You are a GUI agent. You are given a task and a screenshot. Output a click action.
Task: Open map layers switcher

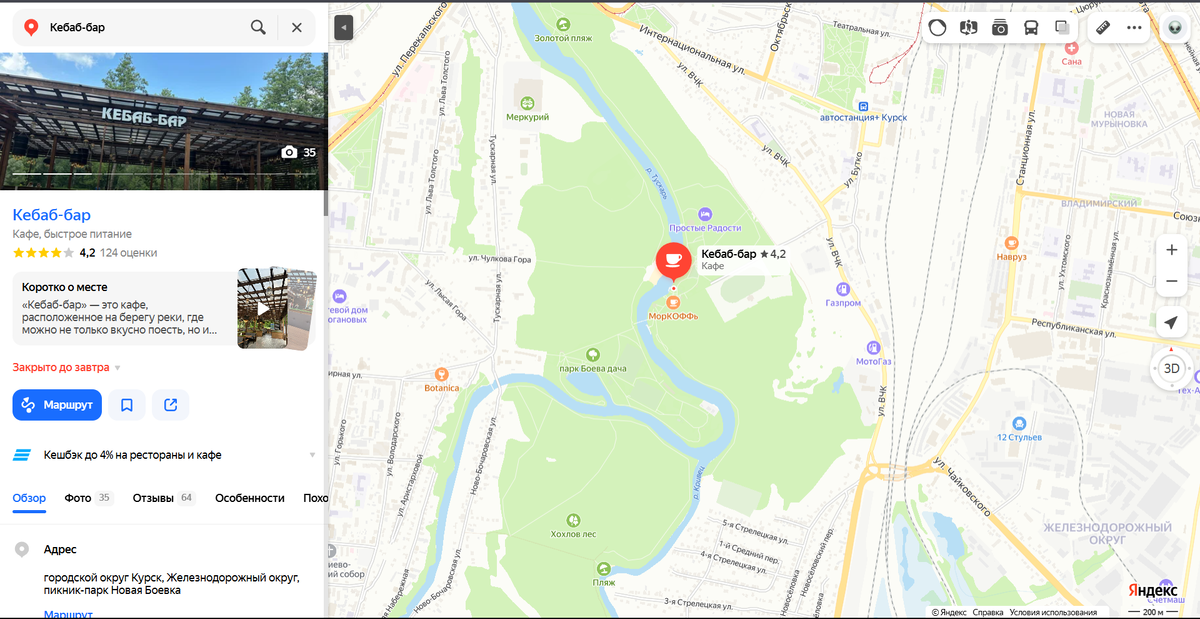[1062, 28]
